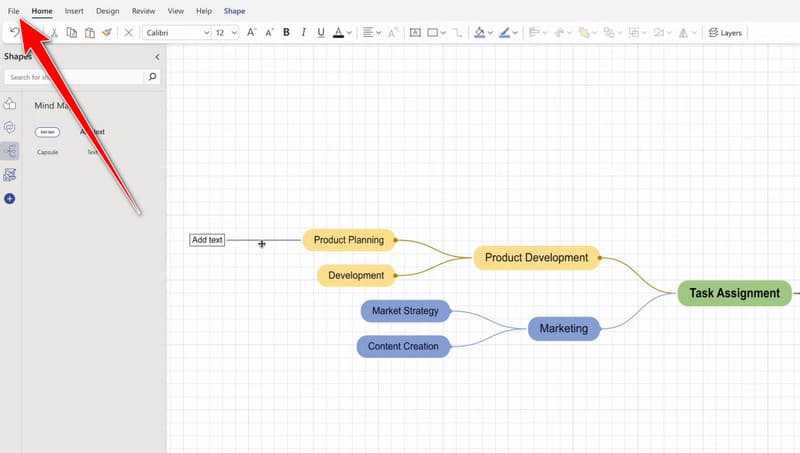Viewport: 800px width, 453px height.
Task: Expand the line color dropdown arrow
Action: 515,33
